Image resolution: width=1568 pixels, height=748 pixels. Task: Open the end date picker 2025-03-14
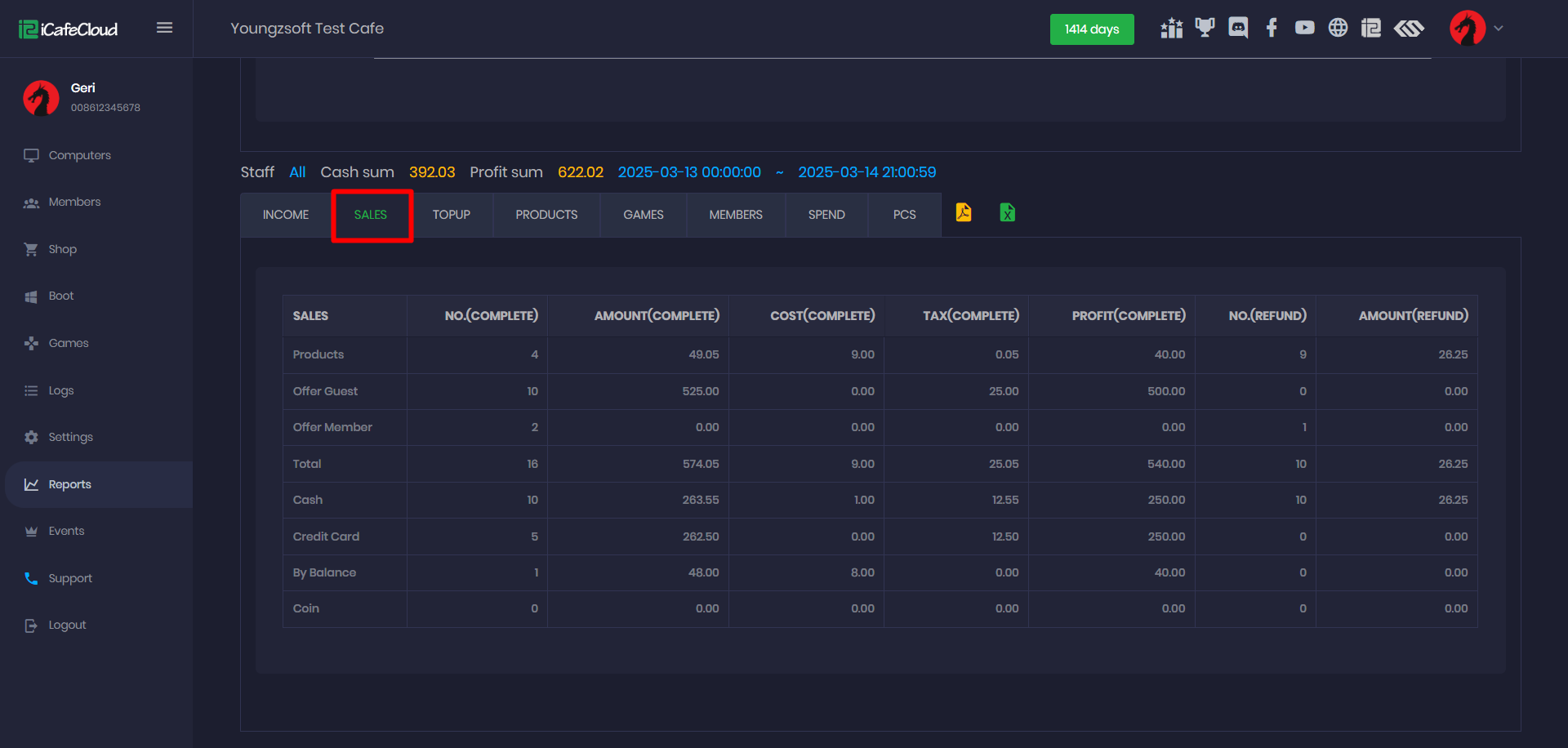click(x=866, y=171)
